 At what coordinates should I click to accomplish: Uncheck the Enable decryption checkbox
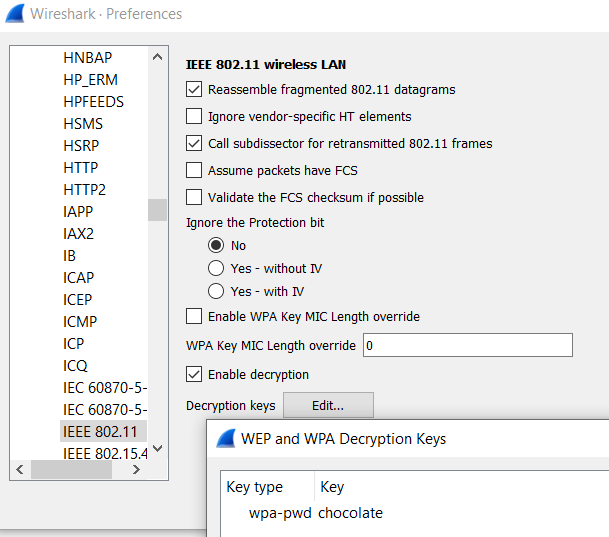point(194,374)
